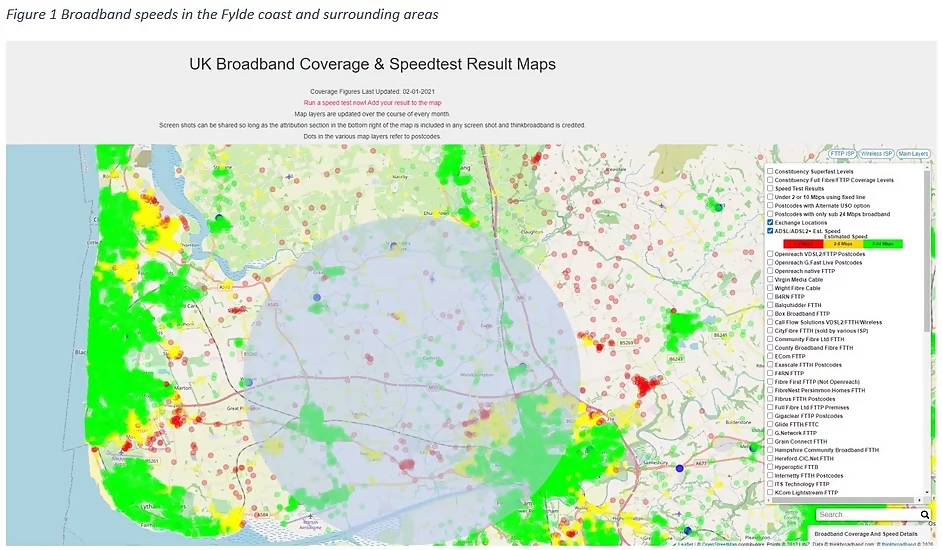Check Constituency Superfast Levels box
Viewport: 942px width, 550px height.
point(770,171)
